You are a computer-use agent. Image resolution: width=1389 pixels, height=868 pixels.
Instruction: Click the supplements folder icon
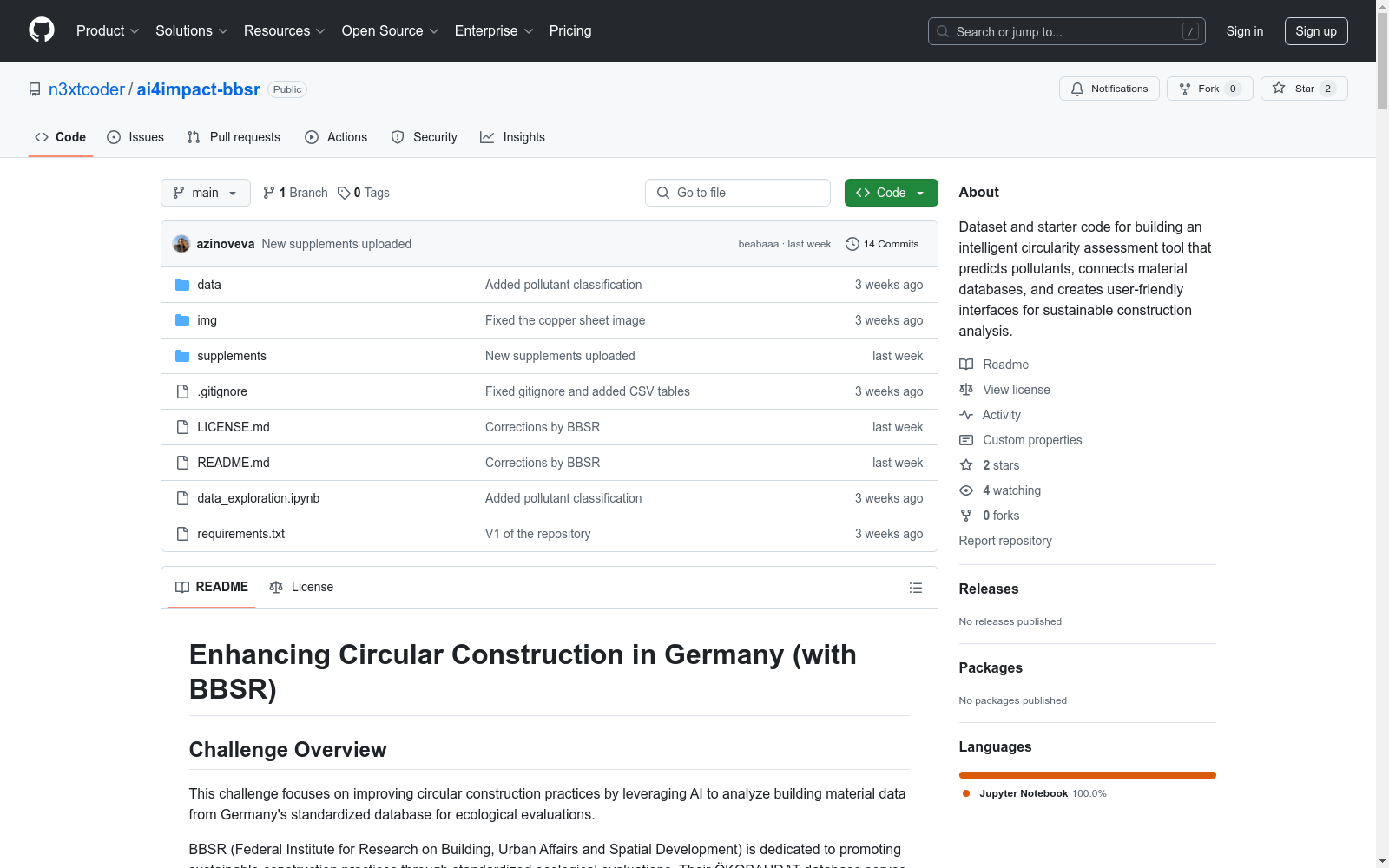pos(182,356)
